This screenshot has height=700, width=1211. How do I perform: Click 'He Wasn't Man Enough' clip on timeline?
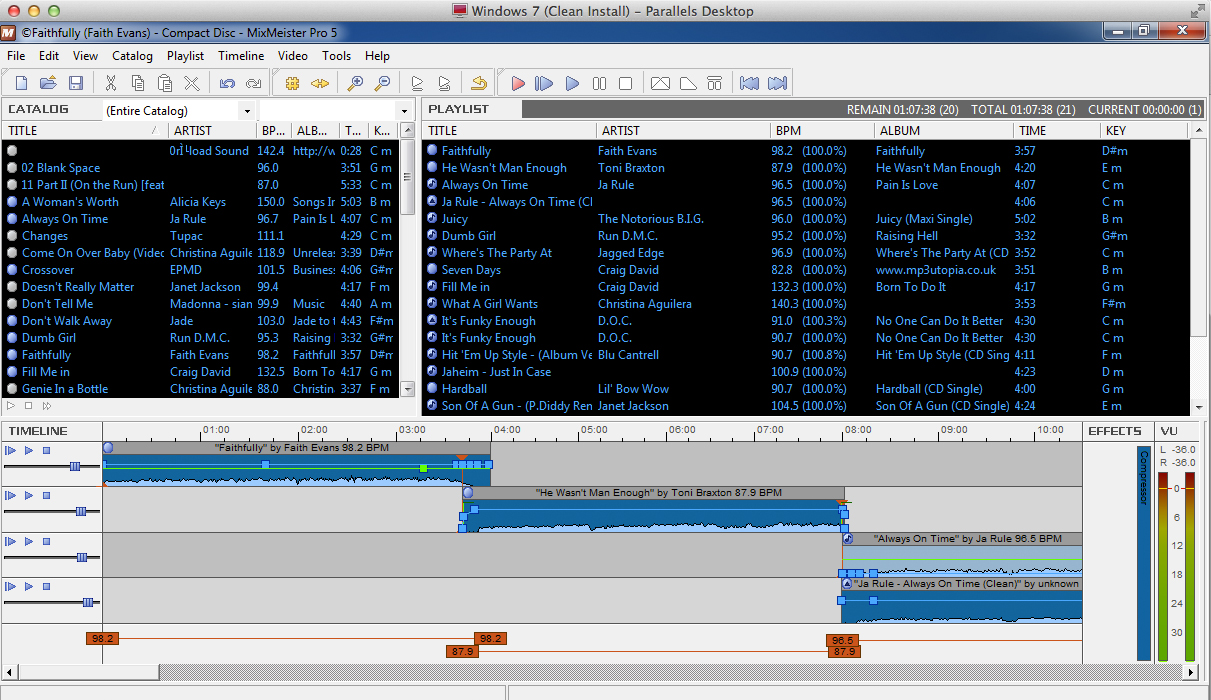[x=655, y=511]
